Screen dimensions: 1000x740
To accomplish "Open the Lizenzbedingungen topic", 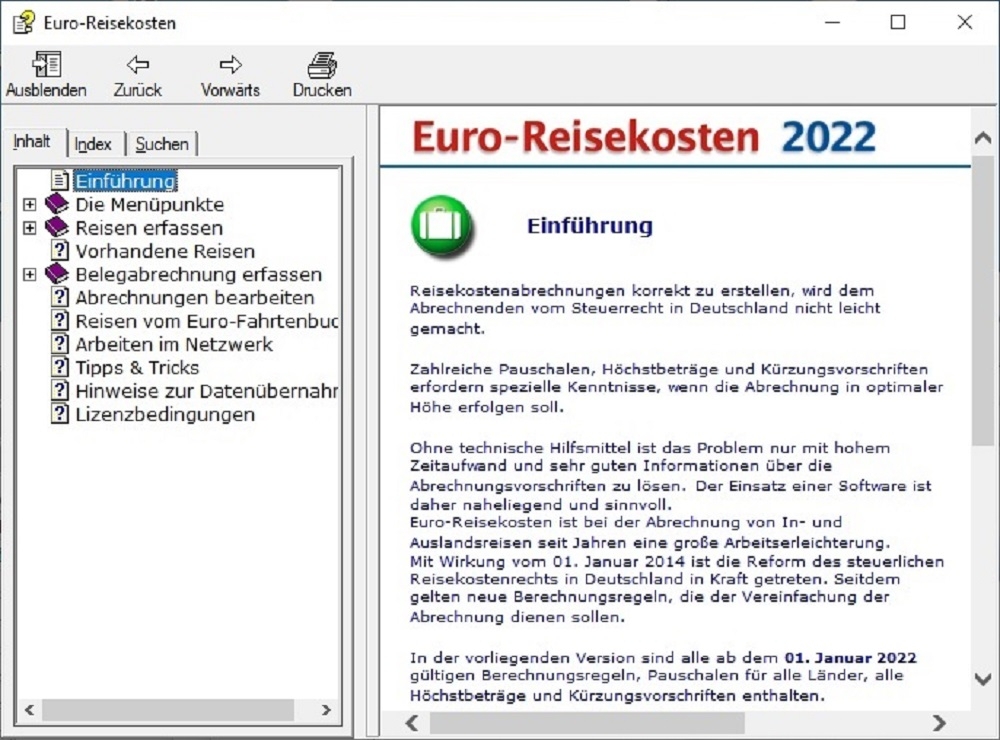I will pos(165,414).
